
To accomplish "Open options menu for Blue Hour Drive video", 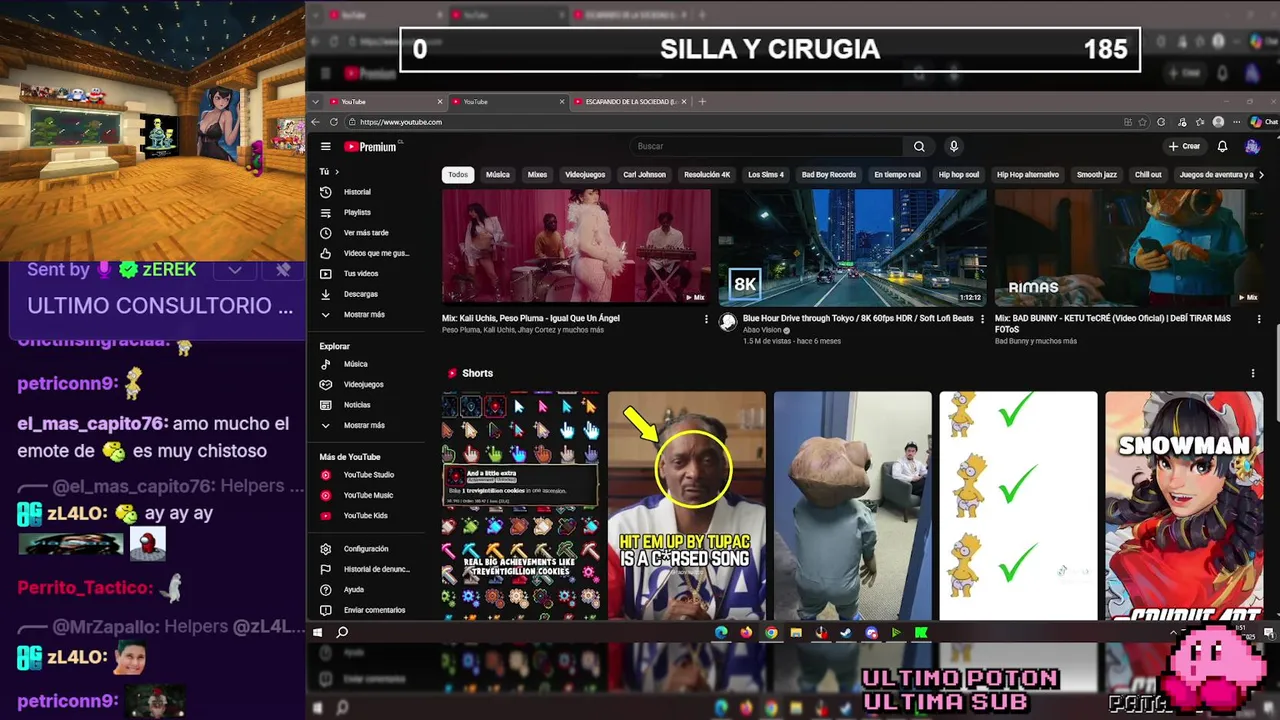I will tap(982, 319).
